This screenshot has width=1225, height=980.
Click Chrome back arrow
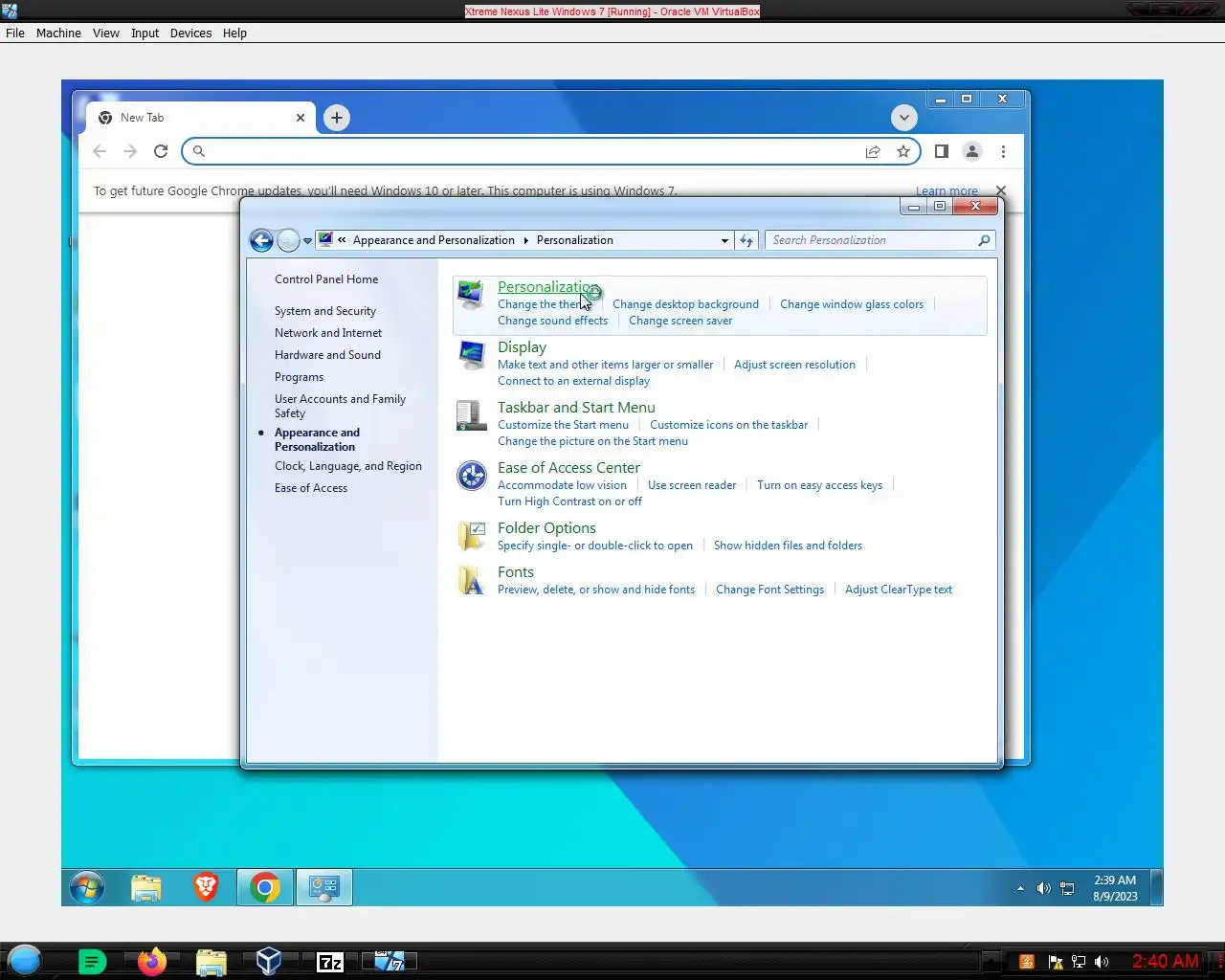pyautogui.click(x=100, y=151)
